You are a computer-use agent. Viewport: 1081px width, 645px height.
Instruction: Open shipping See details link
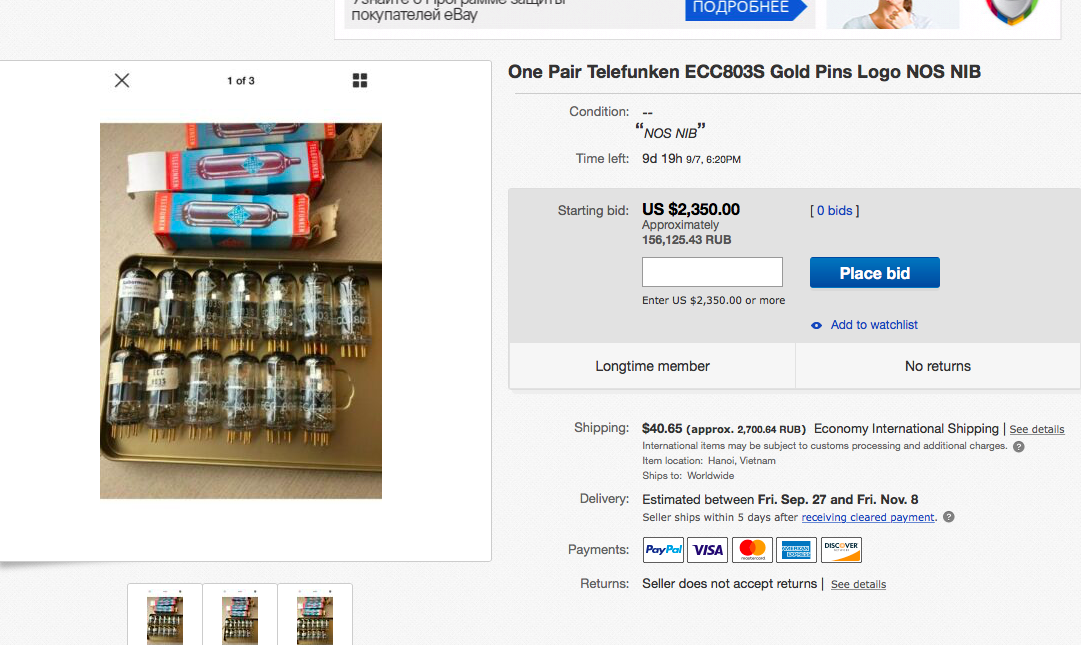(x=1037, y=429)
